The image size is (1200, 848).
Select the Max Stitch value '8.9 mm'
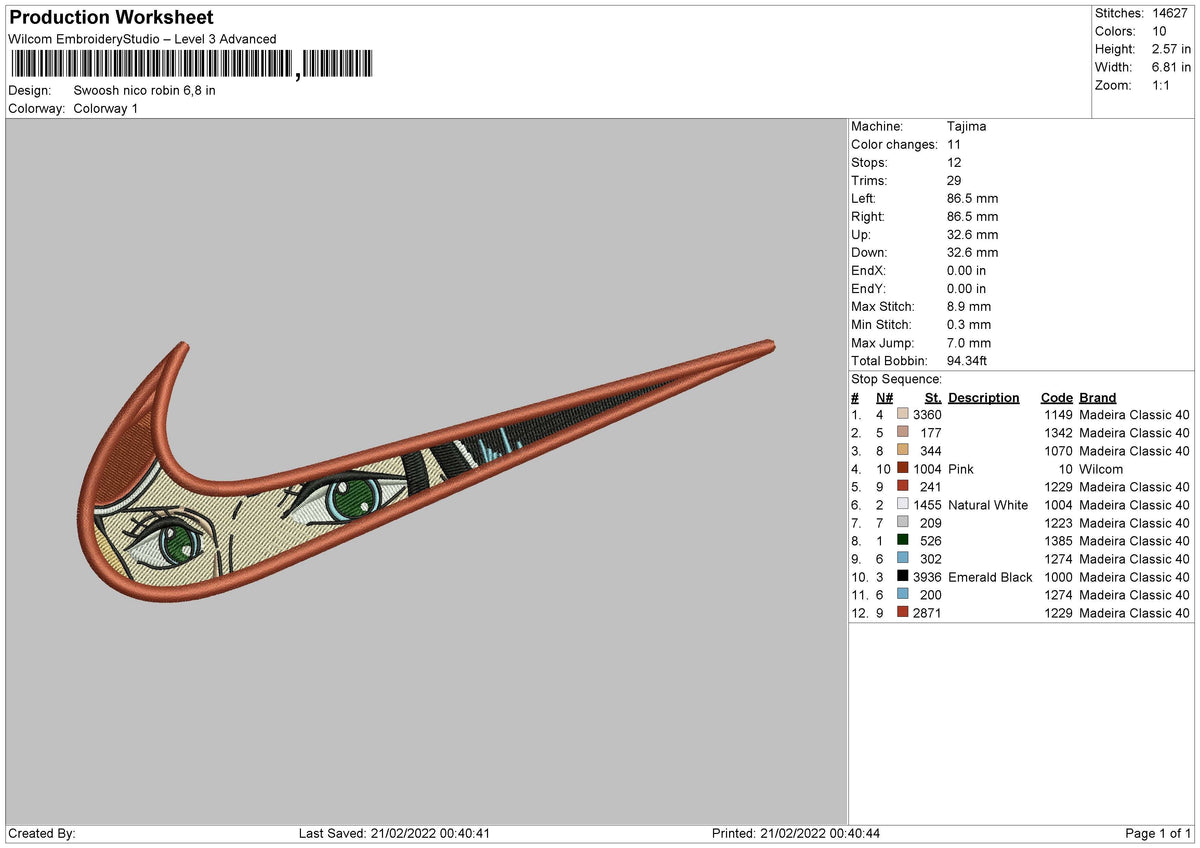(969, 307)
